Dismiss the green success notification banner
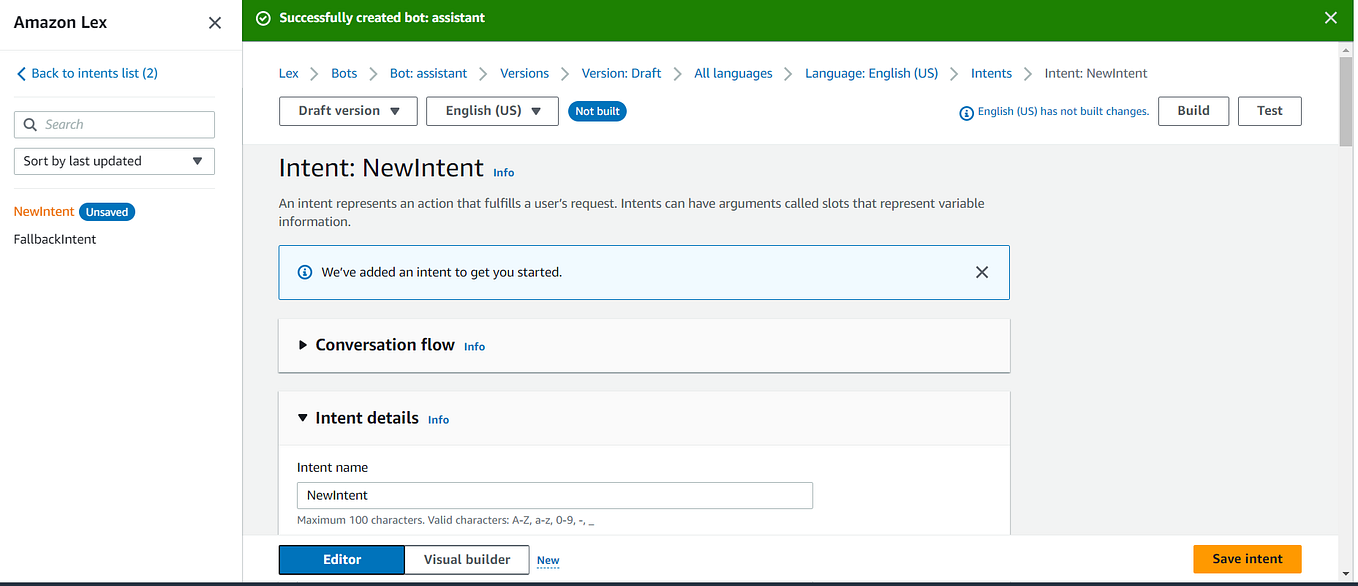Screen dimensions: 1358x586 pos(1330,17)
